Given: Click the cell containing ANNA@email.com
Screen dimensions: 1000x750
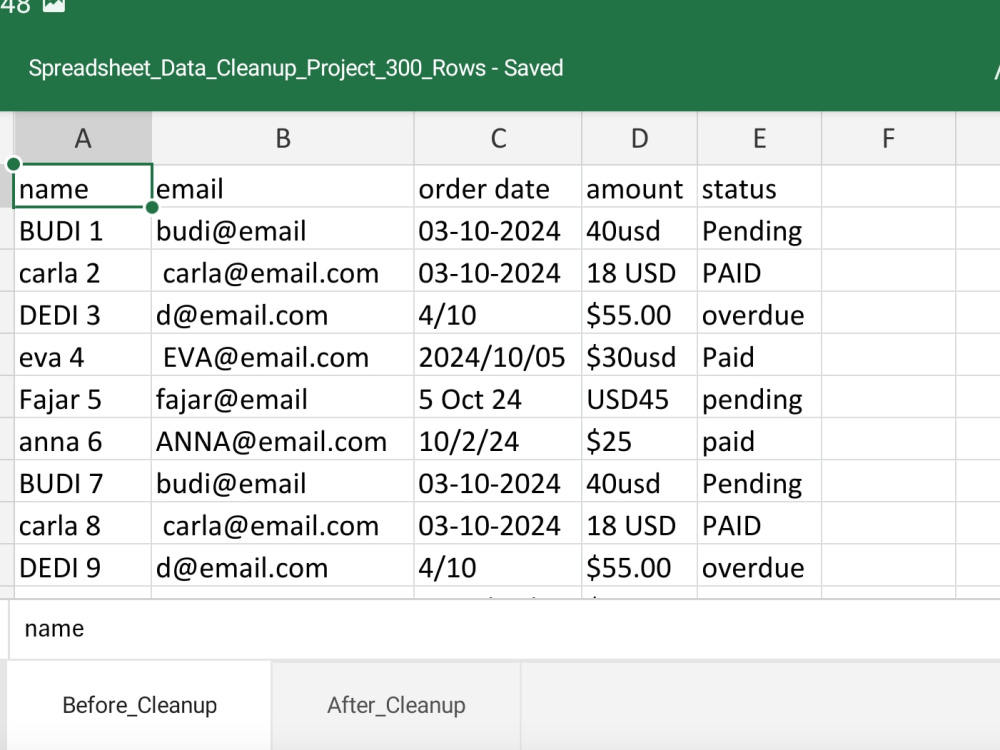Looking at the screenshot, I should [x=283, y=439].
